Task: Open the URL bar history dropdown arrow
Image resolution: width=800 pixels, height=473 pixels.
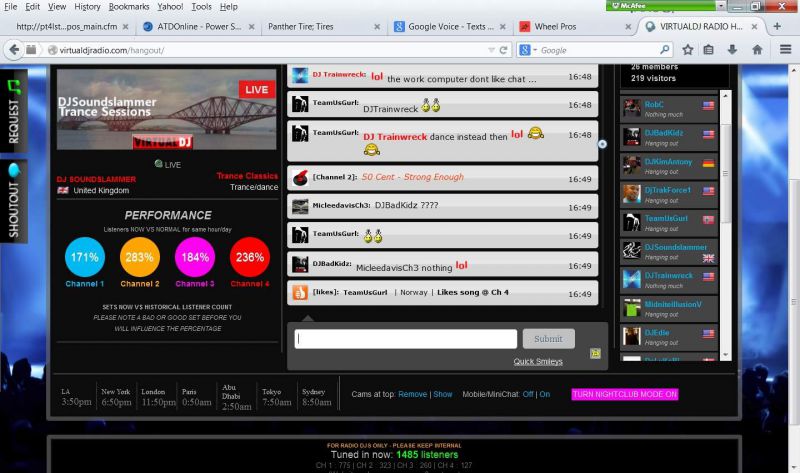Action: 491,50
